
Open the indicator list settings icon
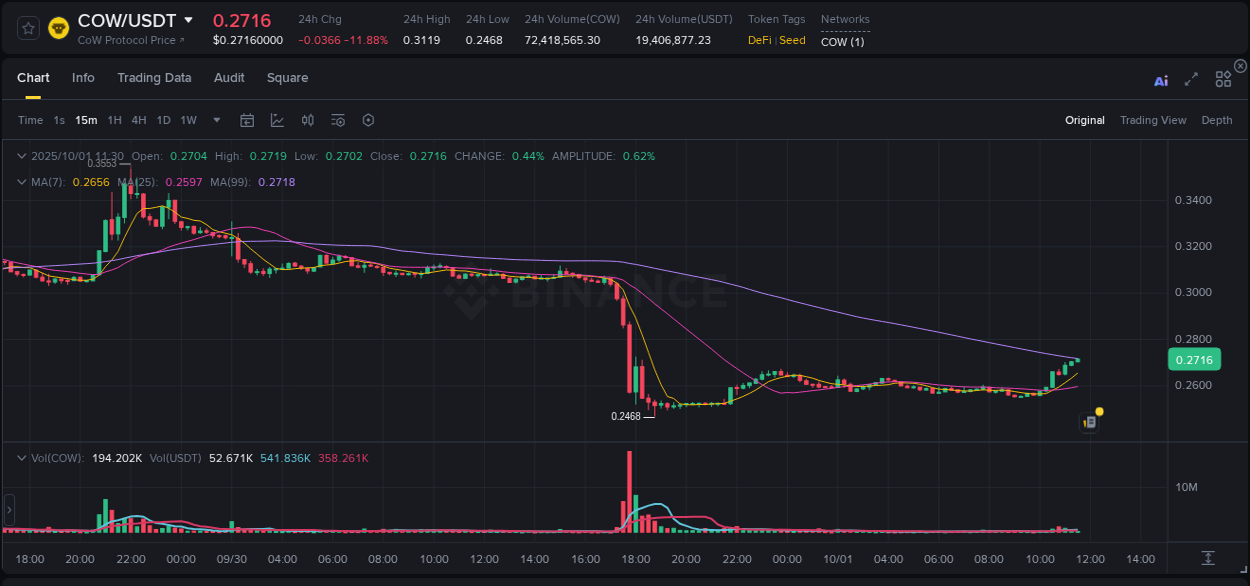337,119
